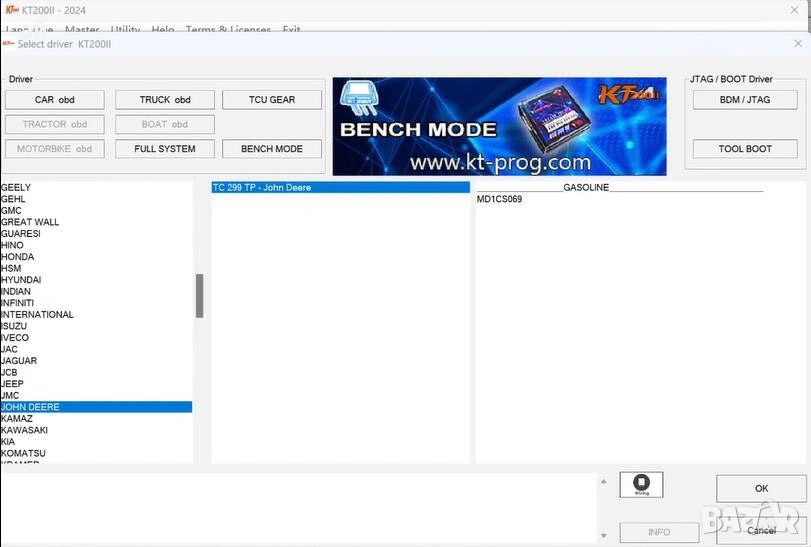Click the up arrow of the message box scrollbar
This screenshot has height=547, width=811.
[603, 482]
